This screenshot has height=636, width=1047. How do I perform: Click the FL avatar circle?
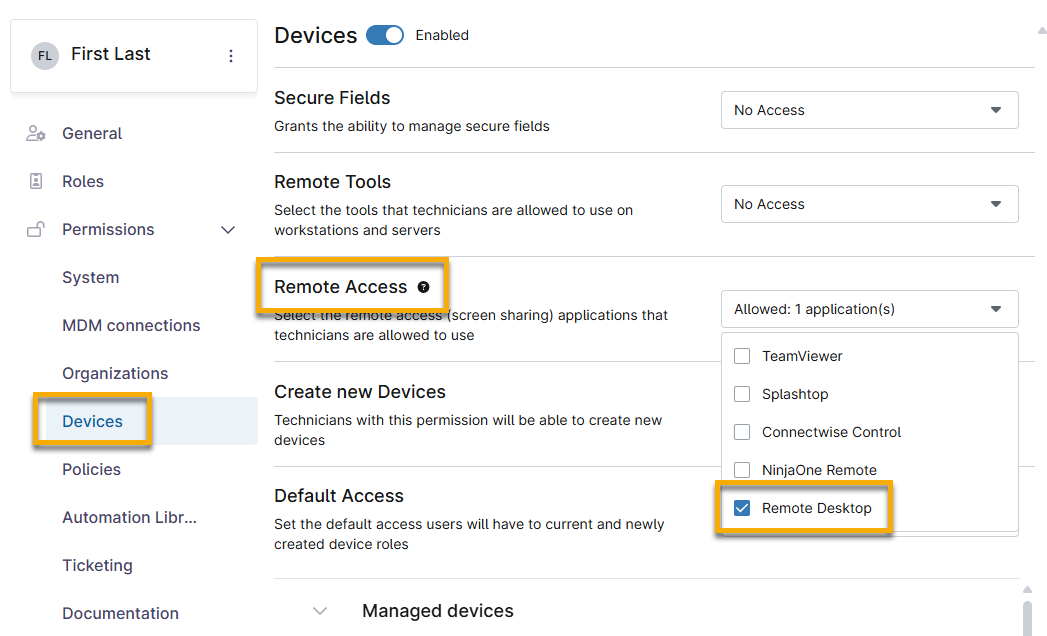(45, 55)
